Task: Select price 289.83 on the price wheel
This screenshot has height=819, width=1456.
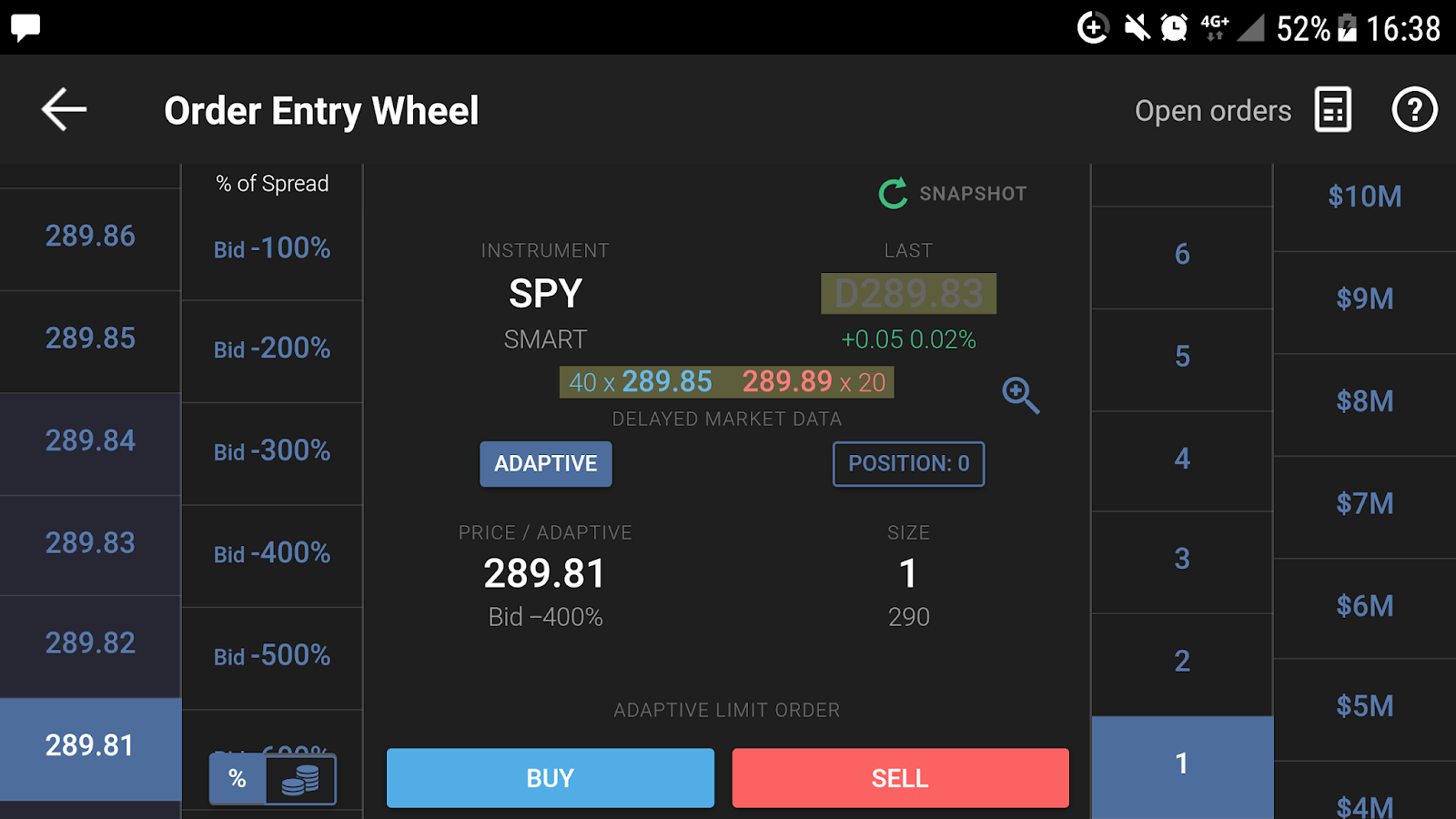Action: [90, 543]
